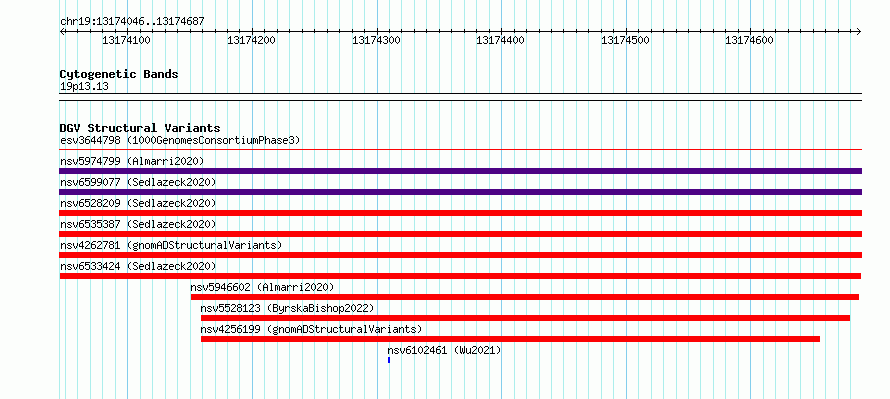Click ruler position 13174600
This screenshot has height=399, width=890.
[x=749, y=40]
